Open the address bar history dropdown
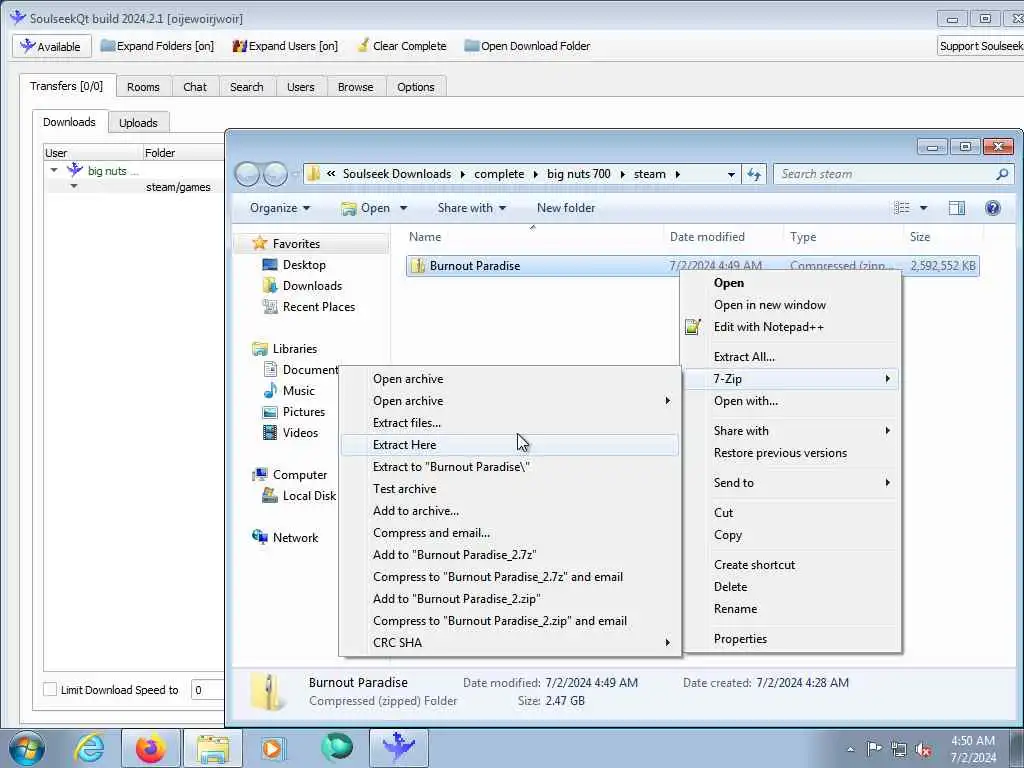Image resolution: width=1024 pixels, height=768 pixels. 731,174
